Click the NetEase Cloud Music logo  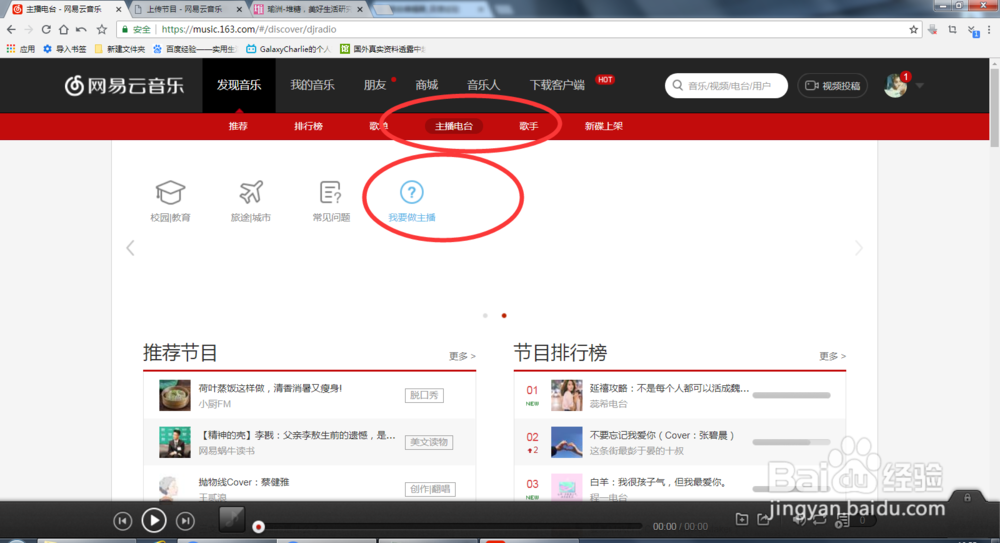124,85
